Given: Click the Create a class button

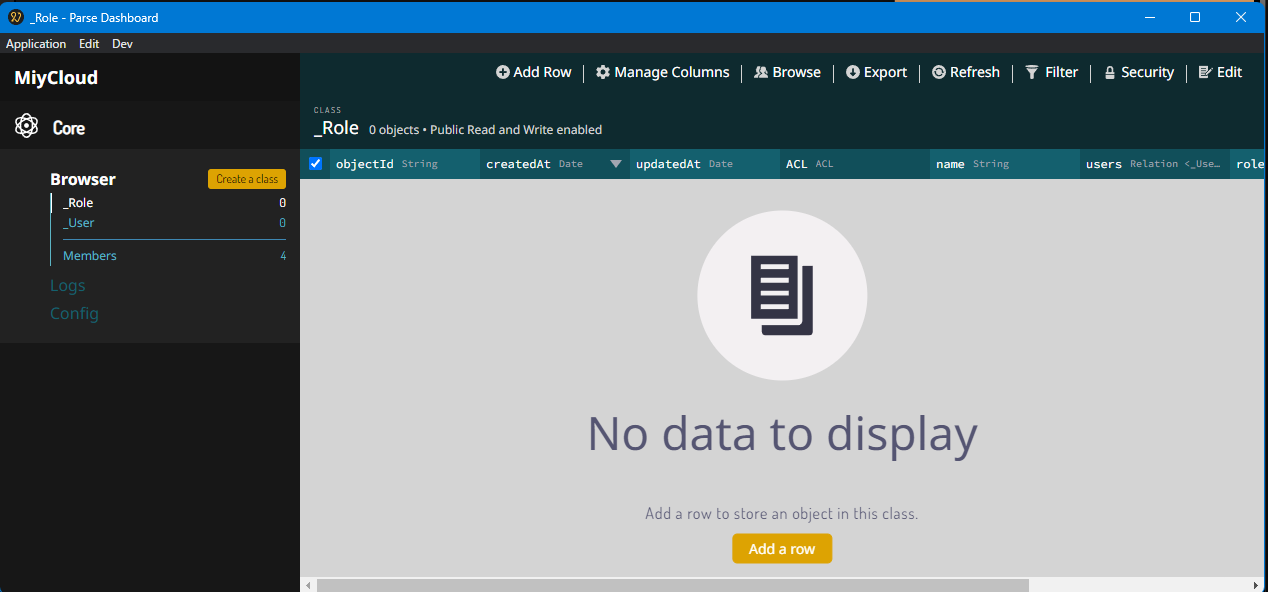Looking at the screenshot, I should click(x=247, y=179).
